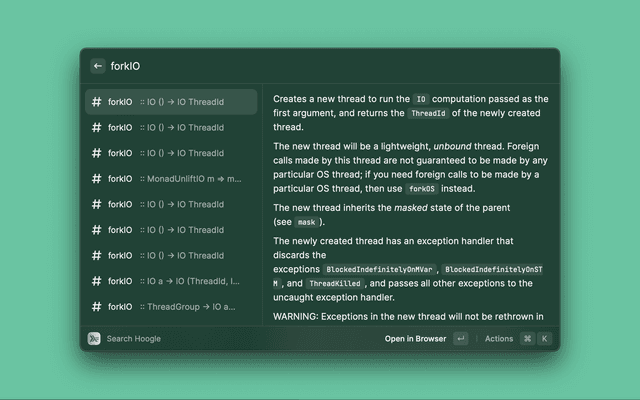640x400 pixels.
Task: Click the K key badge in the footer
Action: 545,338
